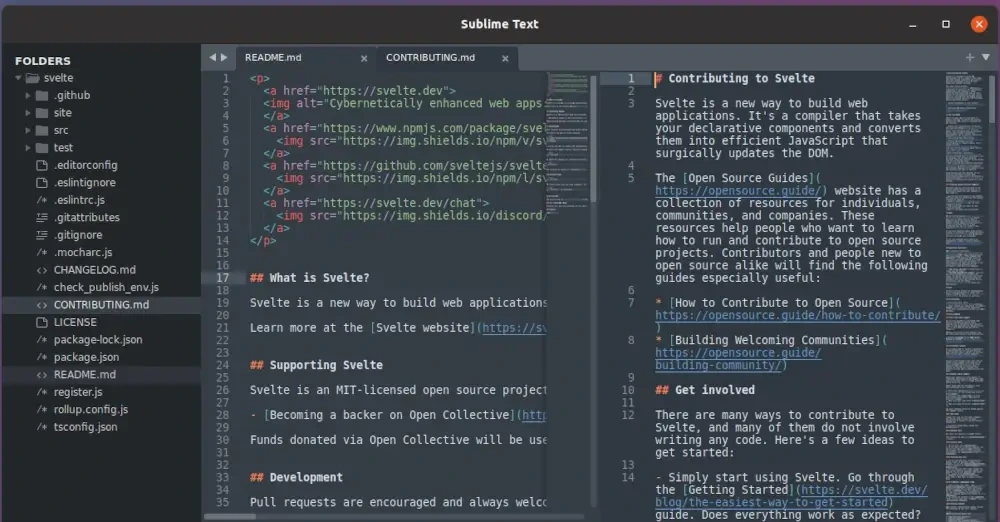Open LICENSE file from the sidebar
Image resolution: width=1000 pixels, height=522 pixels.
tap(75, 322)
